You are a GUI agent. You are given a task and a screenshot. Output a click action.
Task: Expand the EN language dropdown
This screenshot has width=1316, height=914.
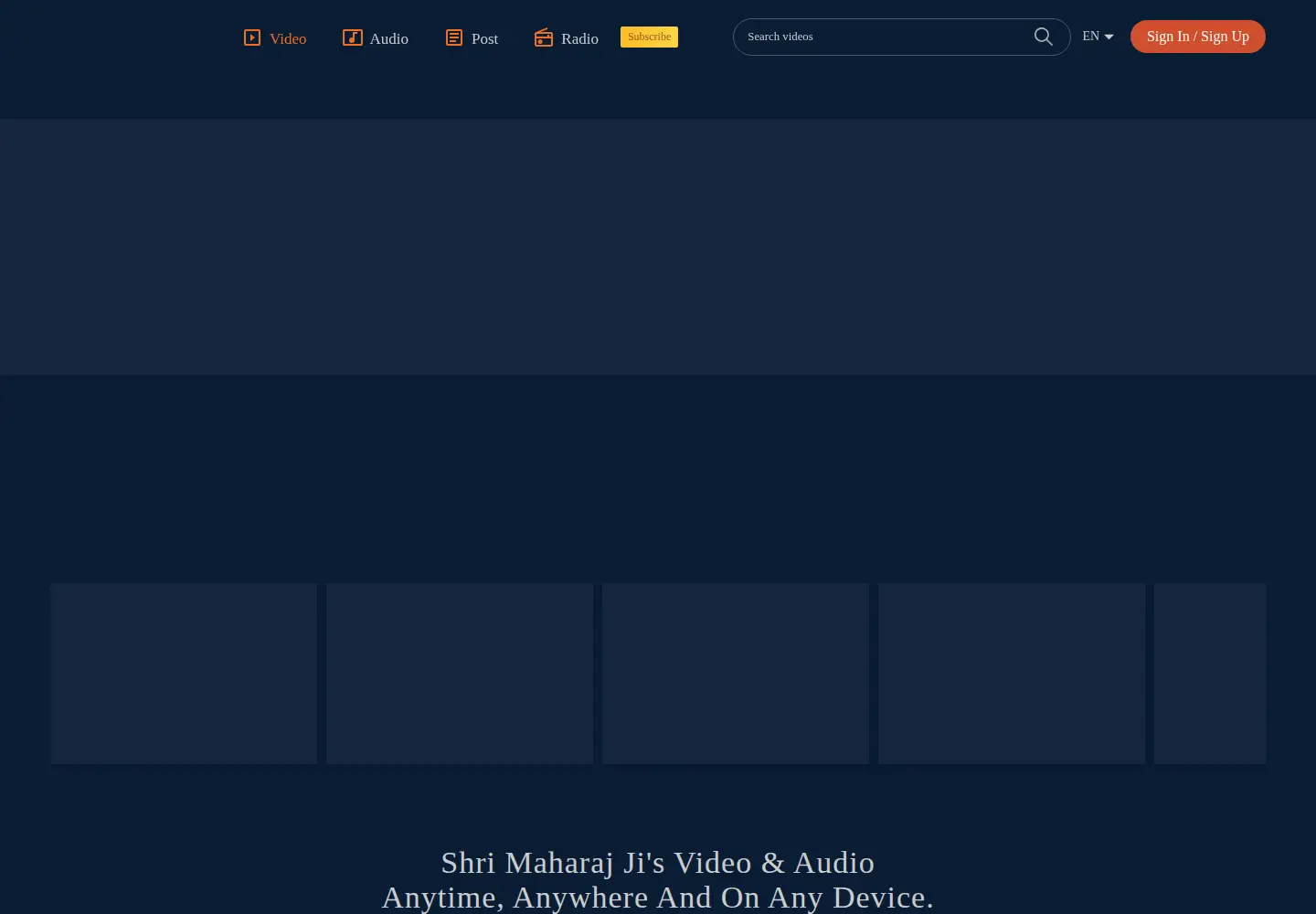tap(1098, 37)
